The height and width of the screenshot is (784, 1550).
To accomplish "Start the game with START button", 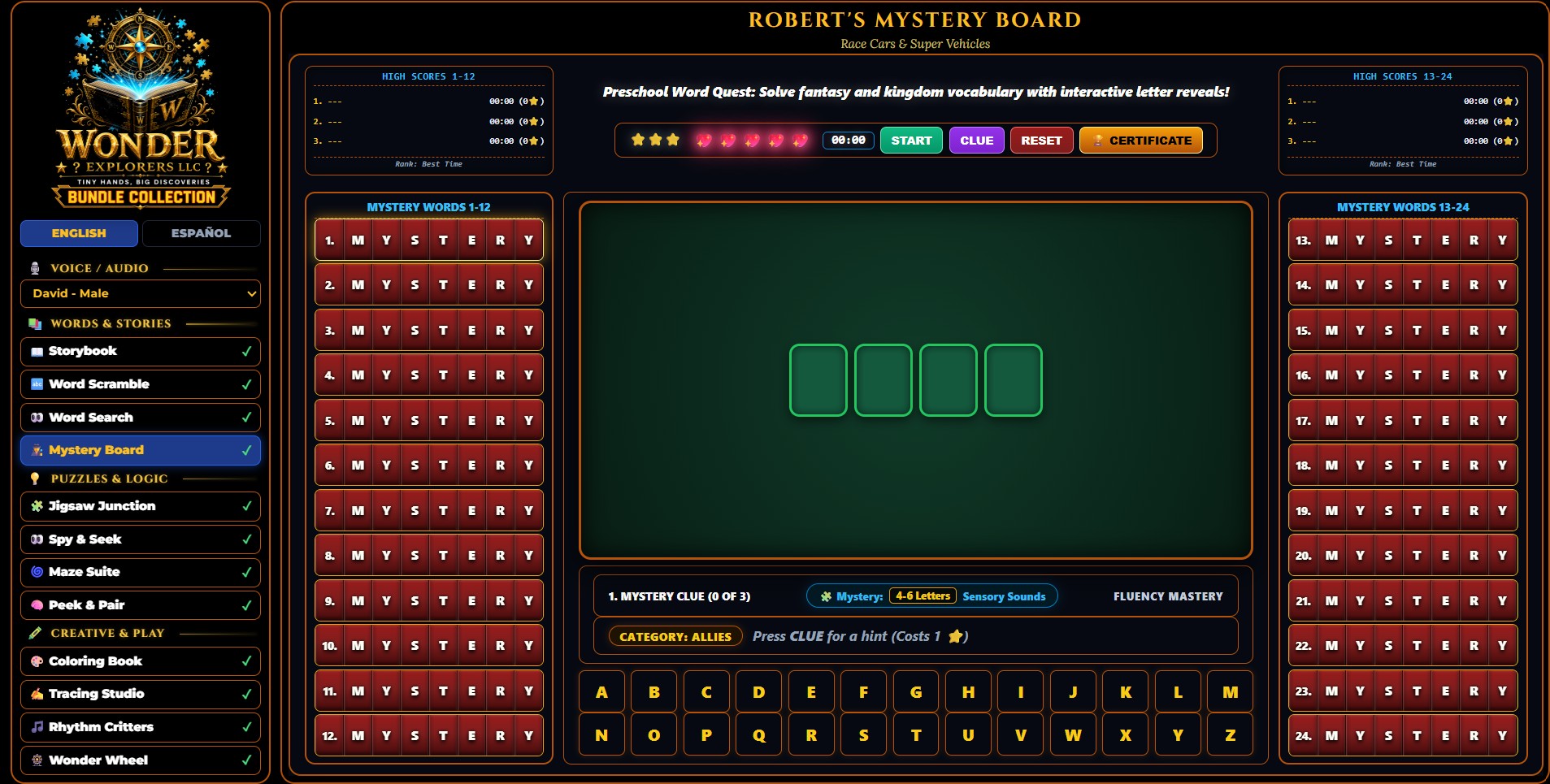I will coord(911,141).
